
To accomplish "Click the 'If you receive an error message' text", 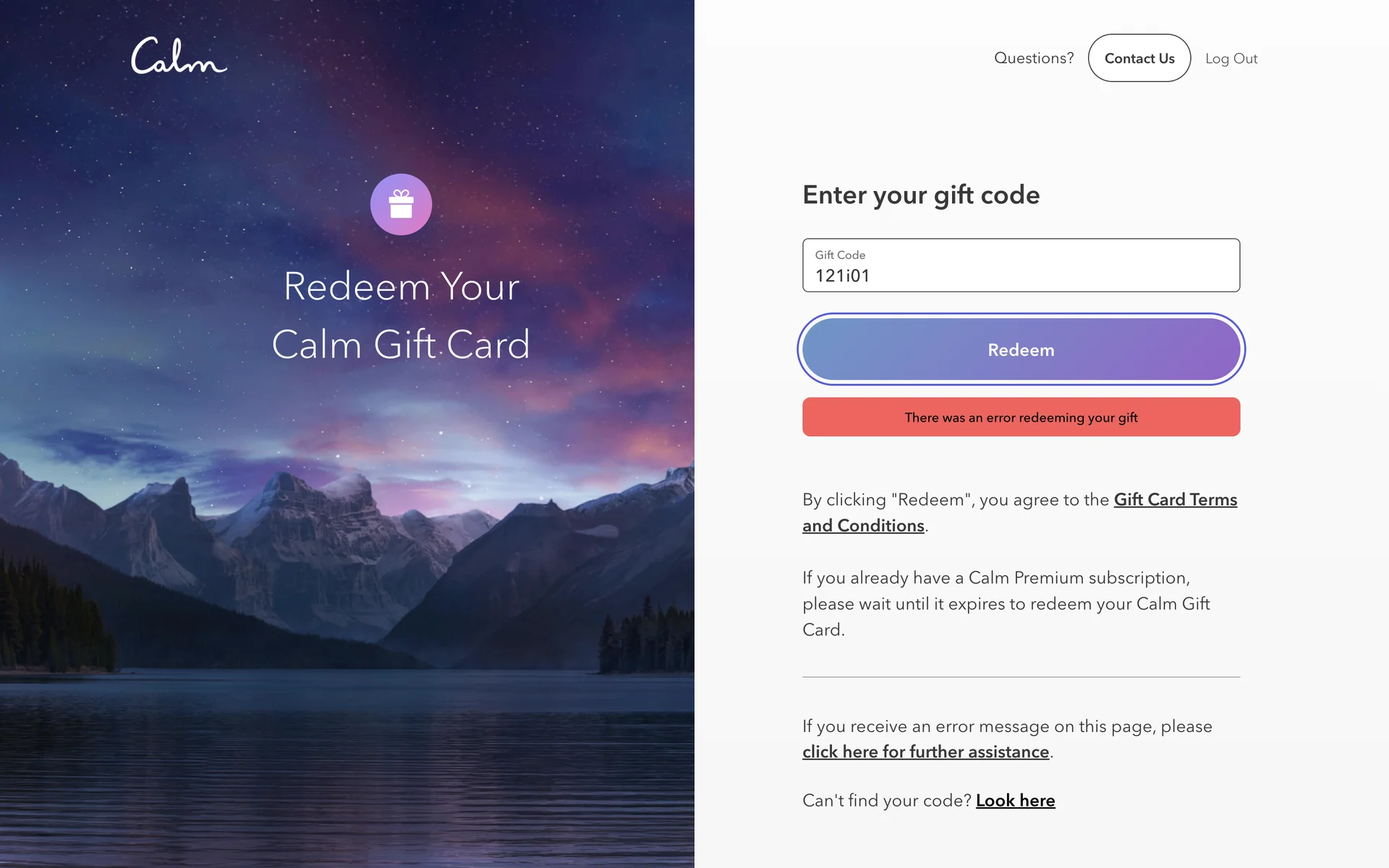I will (1007, 726).
